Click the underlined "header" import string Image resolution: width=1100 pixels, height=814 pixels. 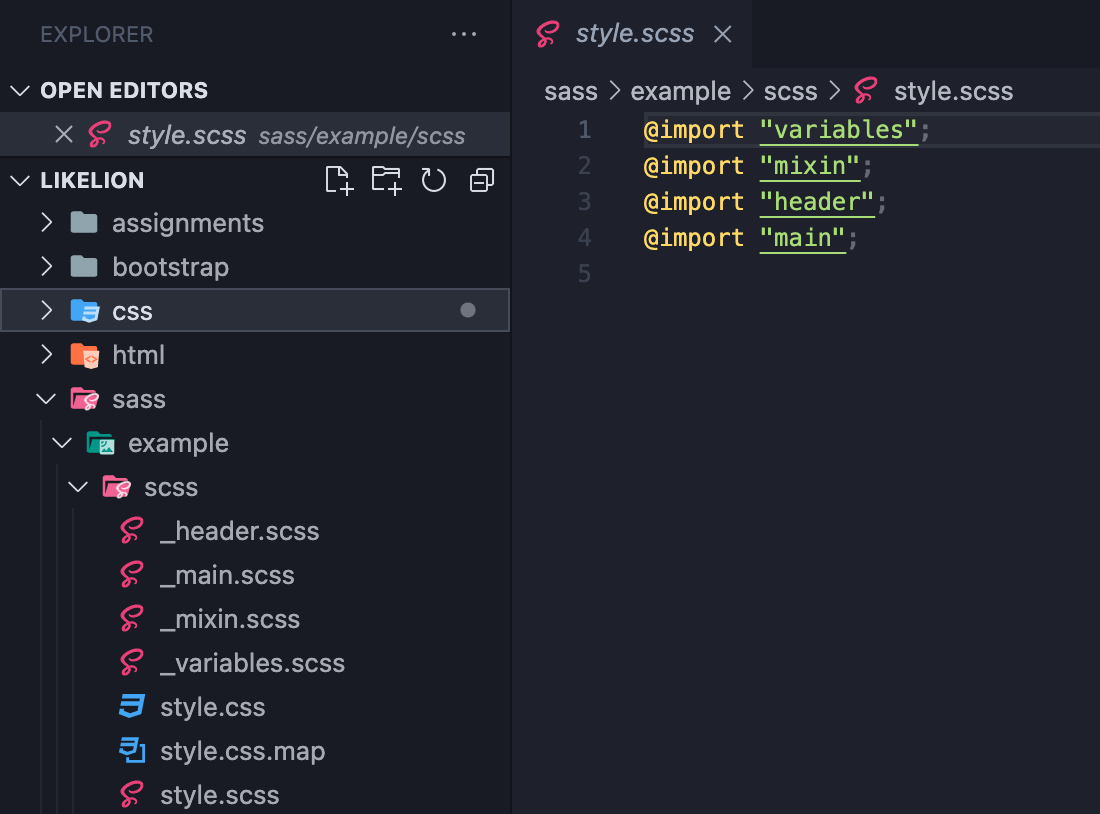pyautogui.click(x=816, y=201)
